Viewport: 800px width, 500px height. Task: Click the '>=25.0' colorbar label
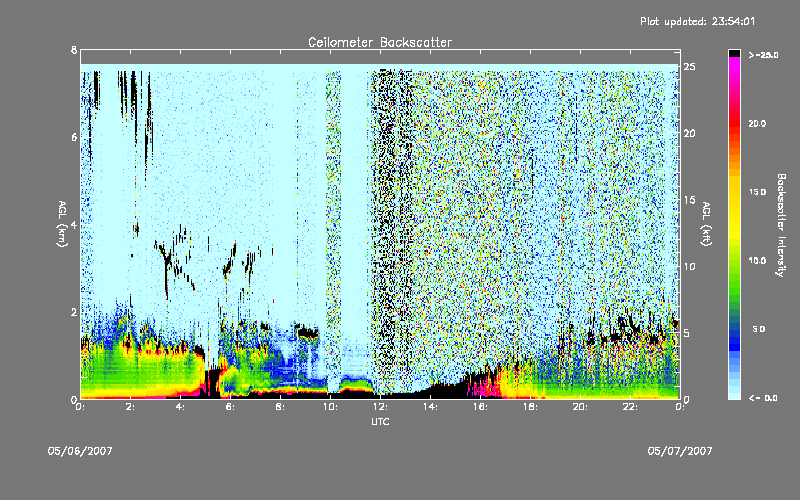pos(763,55)
